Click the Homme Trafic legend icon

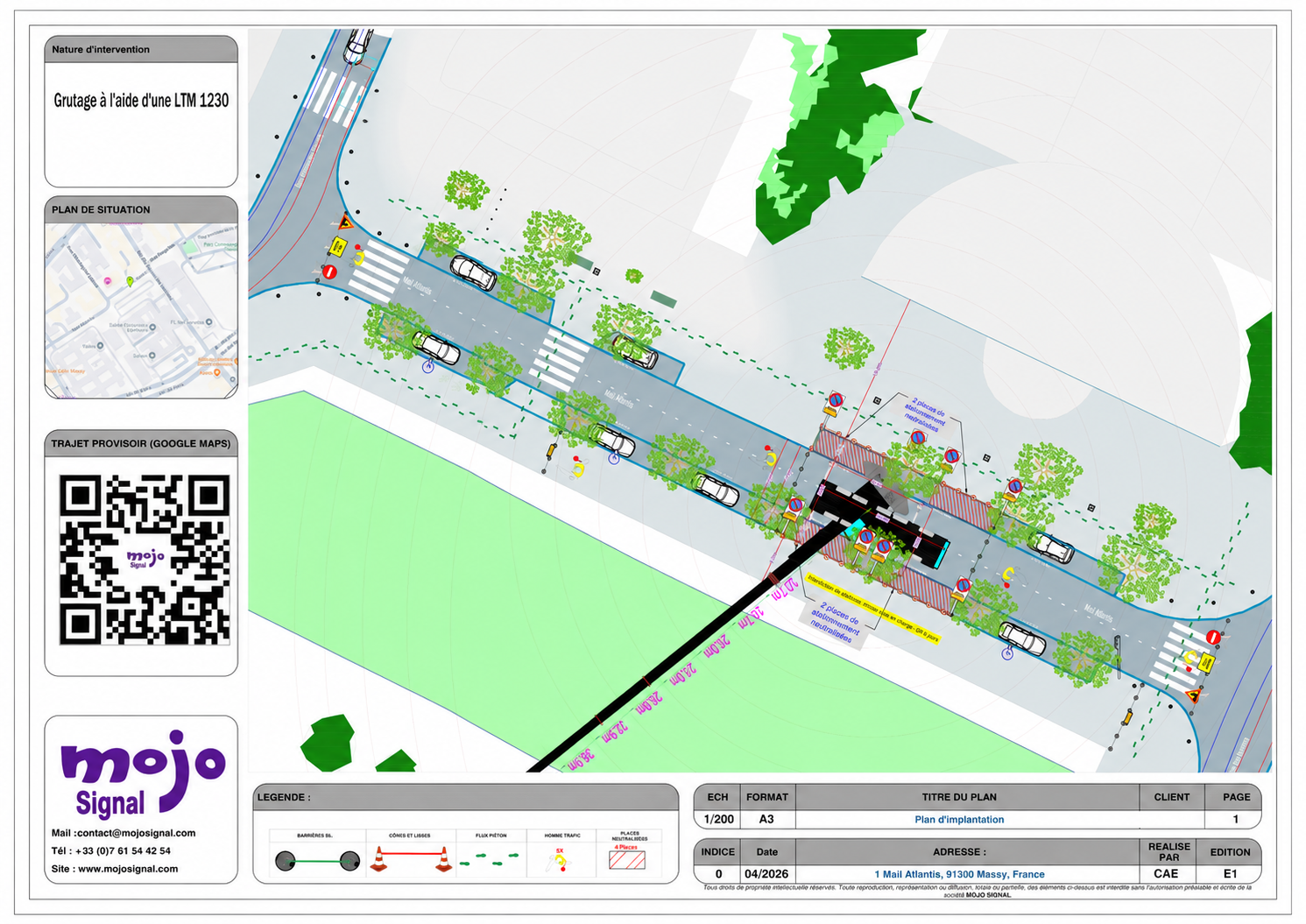(560, 860)
